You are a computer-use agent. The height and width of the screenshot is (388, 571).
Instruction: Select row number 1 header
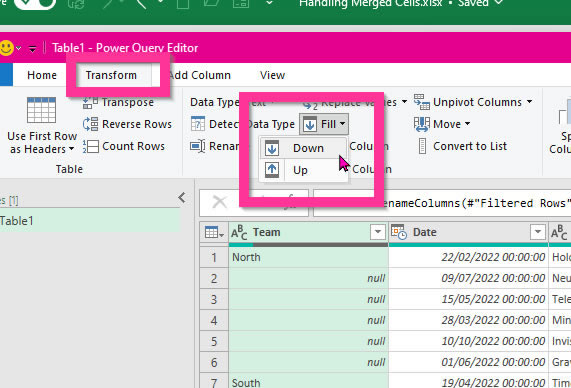pyautogui.click(x=214, y=257)
